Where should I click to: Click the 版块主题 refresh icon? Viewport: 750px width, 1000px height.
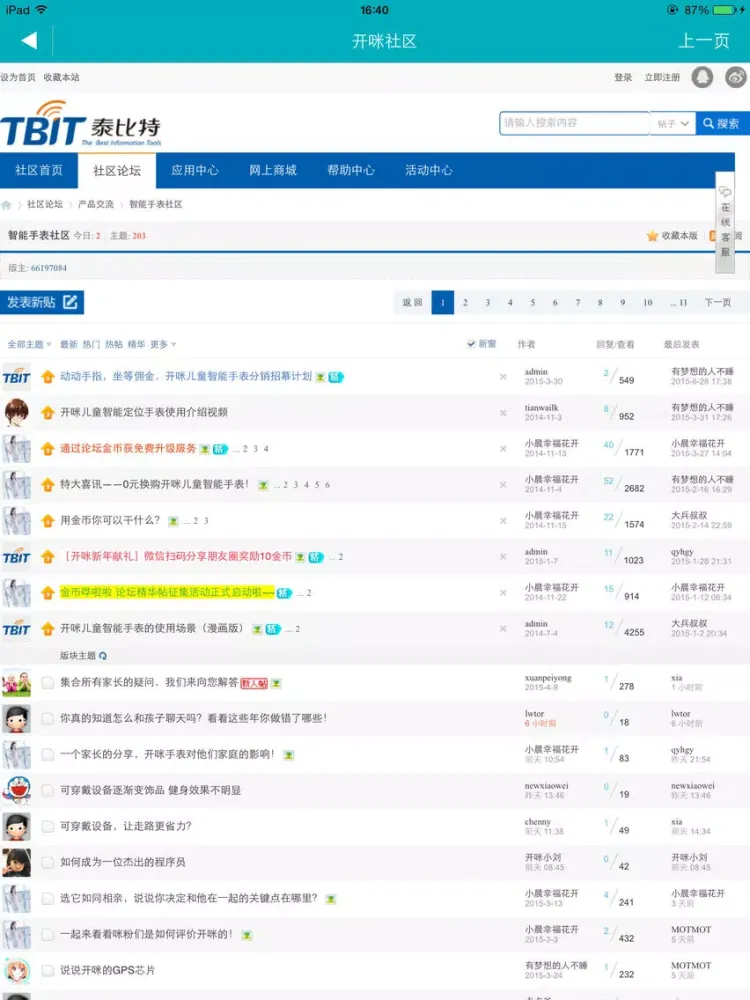point(103,656)
